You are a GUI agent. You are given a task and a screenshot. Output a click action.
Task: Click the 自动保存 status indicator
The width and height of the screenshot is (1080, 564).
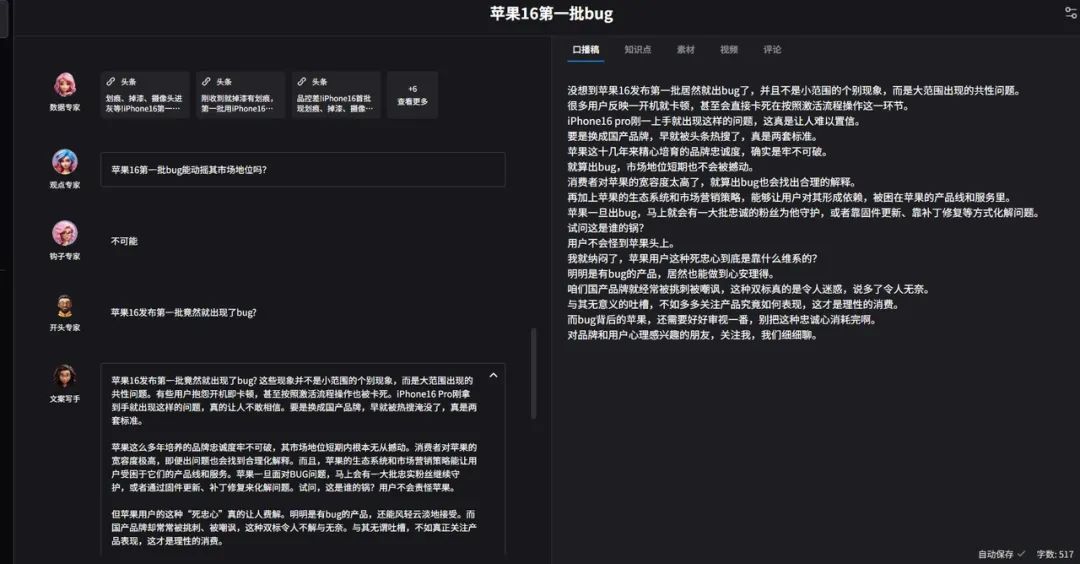[1001, 554]
